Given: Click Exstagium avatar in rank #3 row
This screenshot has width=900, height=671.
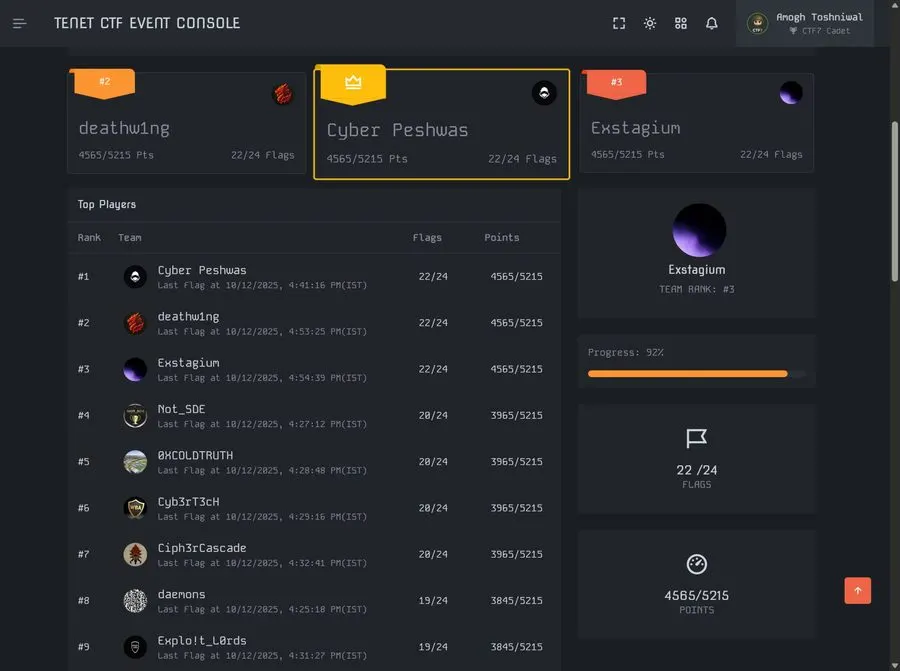Looking at the screenshot, I should (x=135, y=369).
